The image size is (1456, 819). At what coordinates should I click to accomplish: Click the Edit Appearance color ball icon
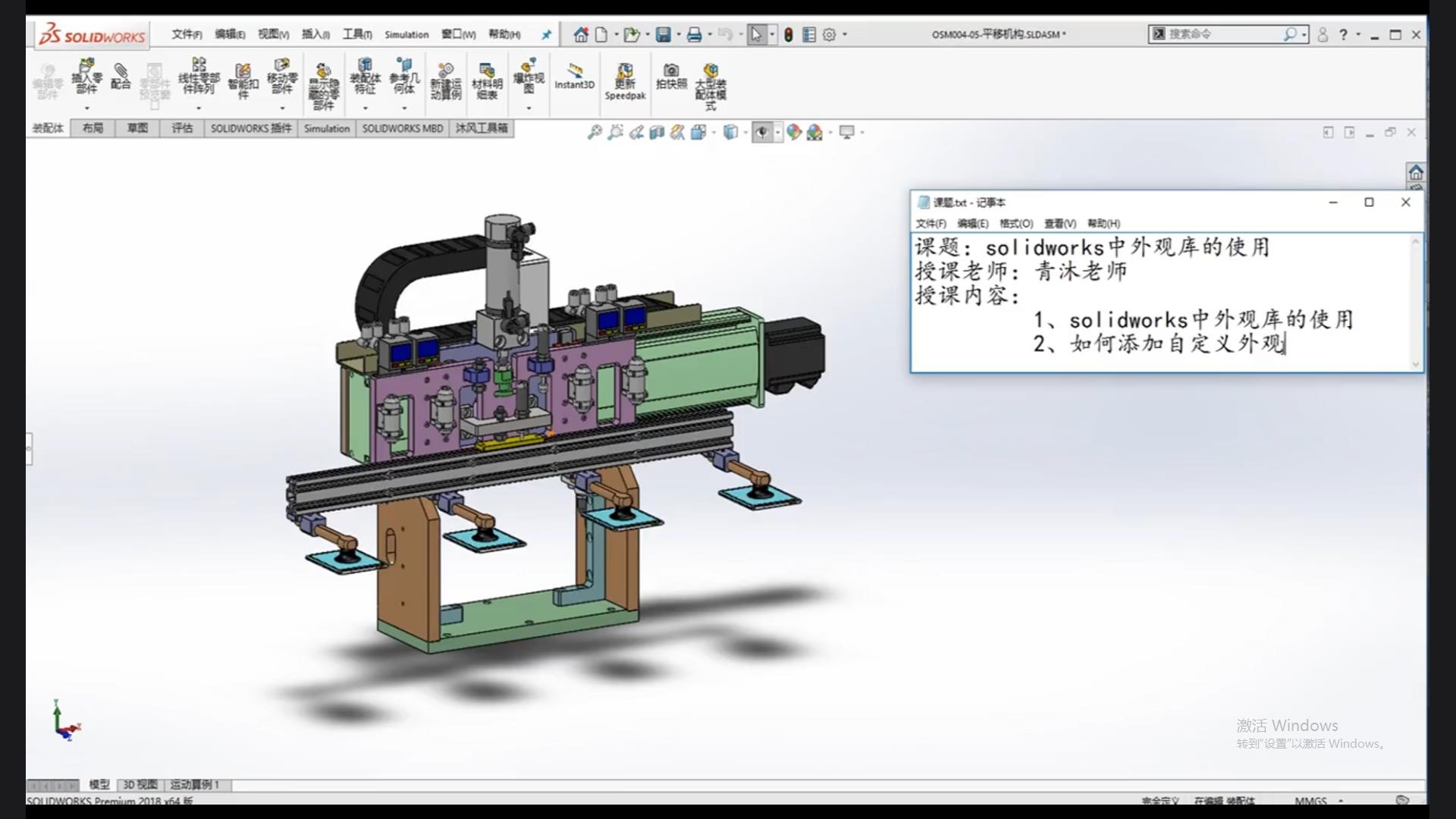point(794,133)
